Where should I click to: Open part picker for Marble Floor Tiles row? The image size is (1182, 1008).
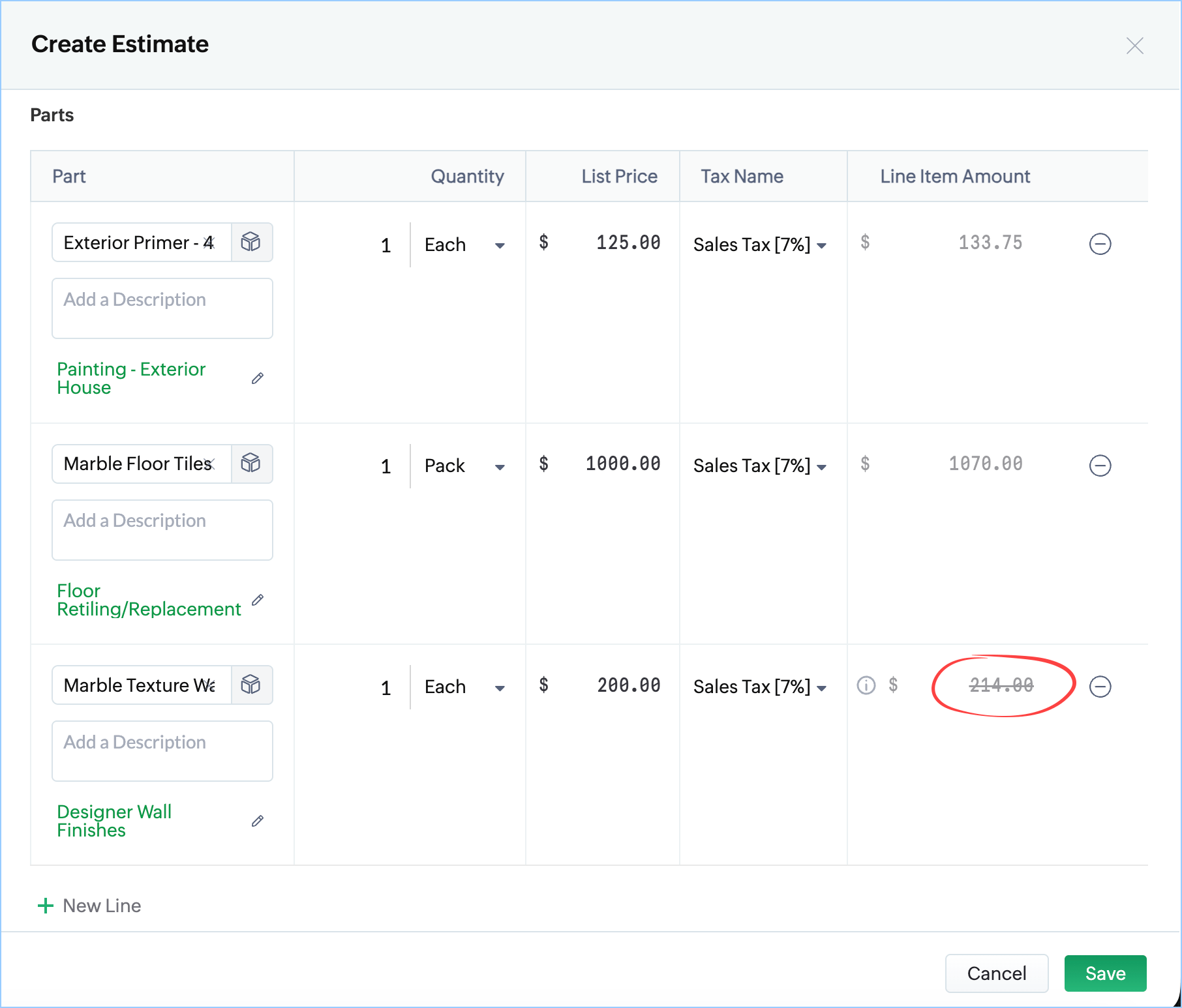(251, 464)
